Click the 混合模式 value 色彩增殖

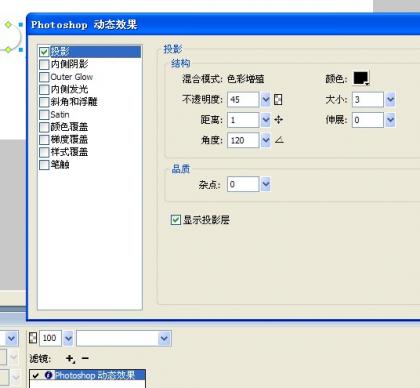tap(246, 79)
